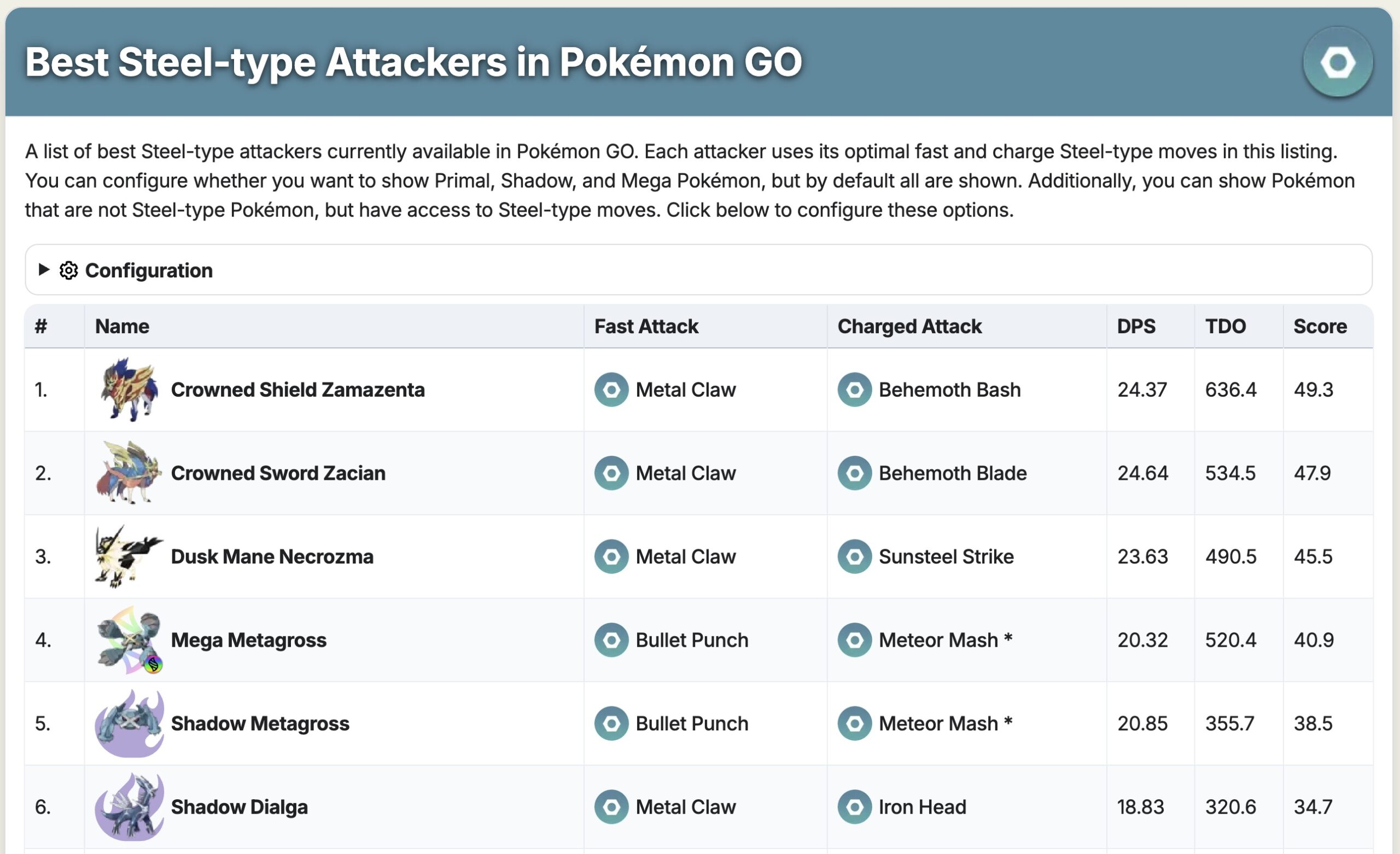Screen dimensions: 1400x854
Task: Select TDO value 490.5
Action: pos(1230,556)
